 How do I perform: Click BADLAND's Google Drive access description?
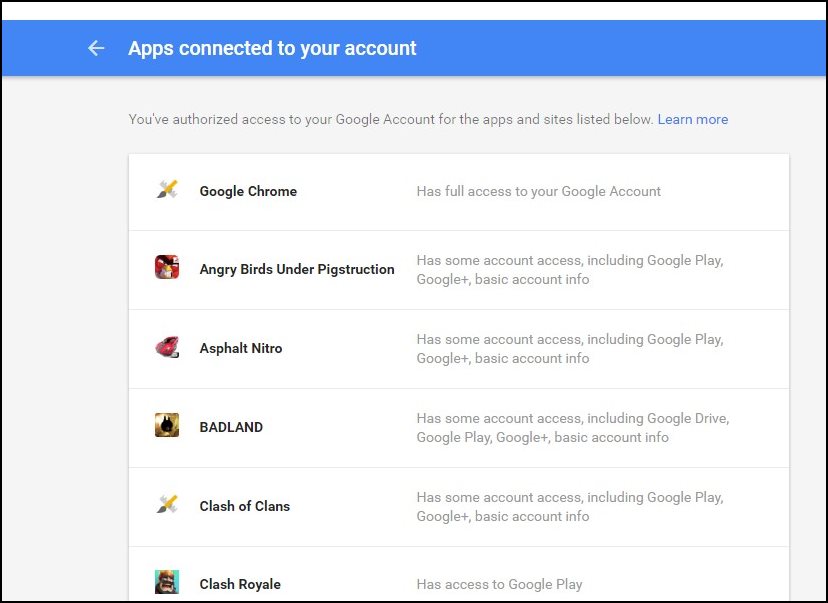[573, 428]
